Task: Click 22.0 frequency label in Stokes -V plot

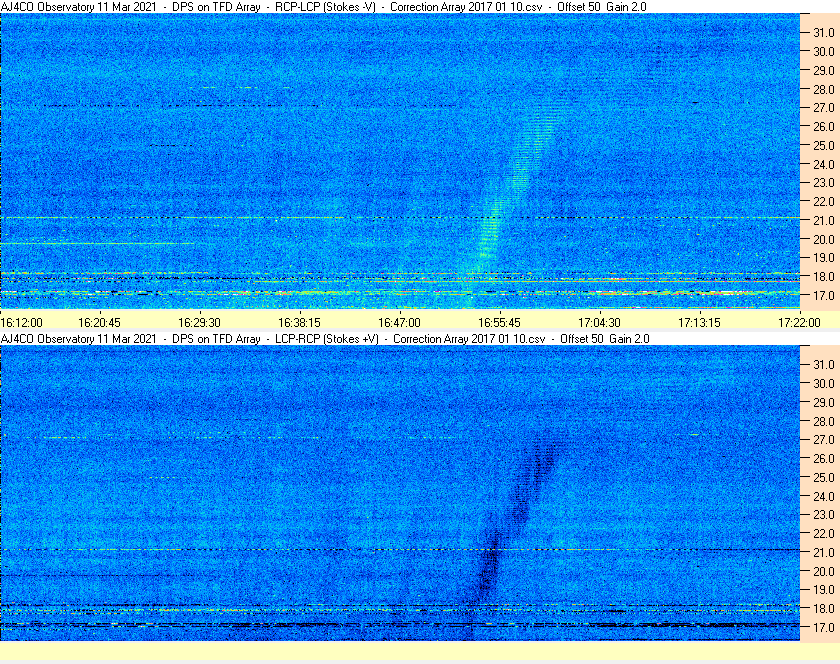Action: click(824, 202)
